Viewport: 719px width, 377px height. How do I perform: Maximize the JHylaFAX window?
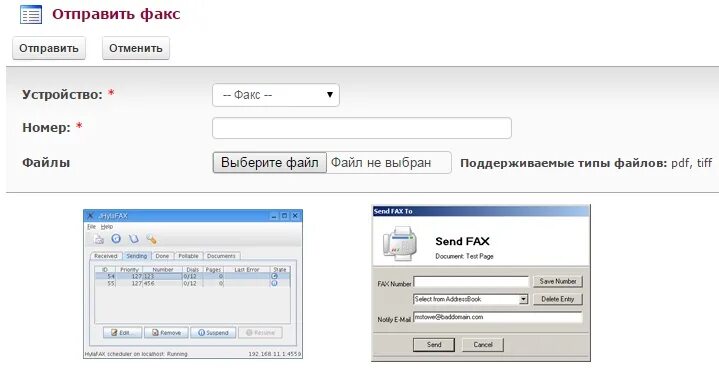coord(284,216)
